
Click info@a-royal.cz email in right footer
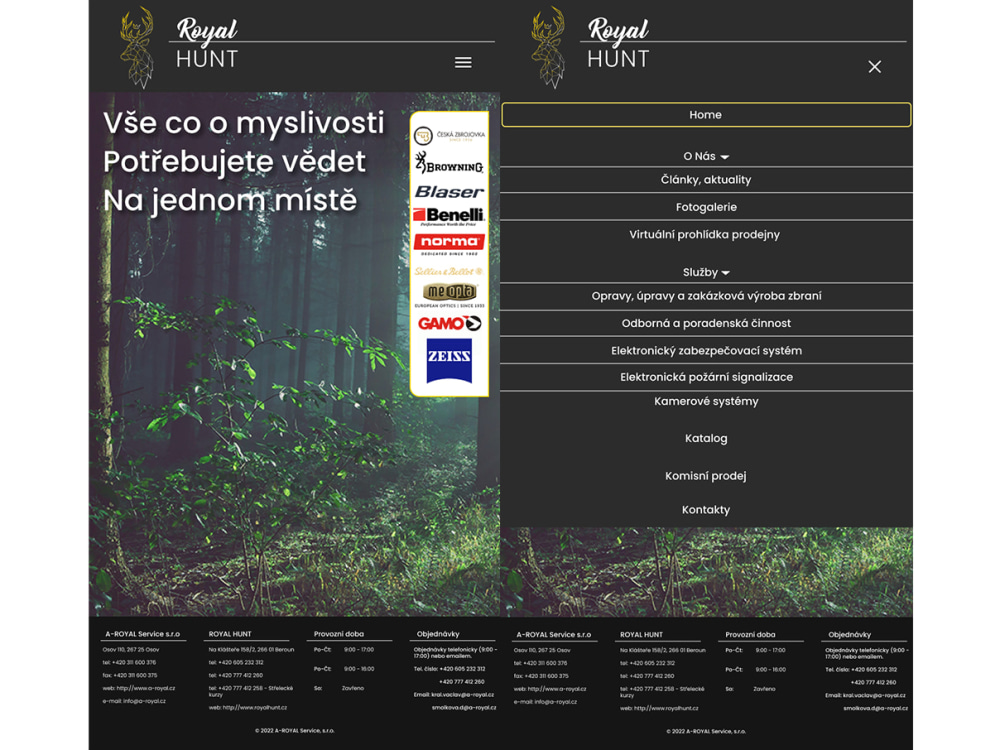tap(555, 702)
